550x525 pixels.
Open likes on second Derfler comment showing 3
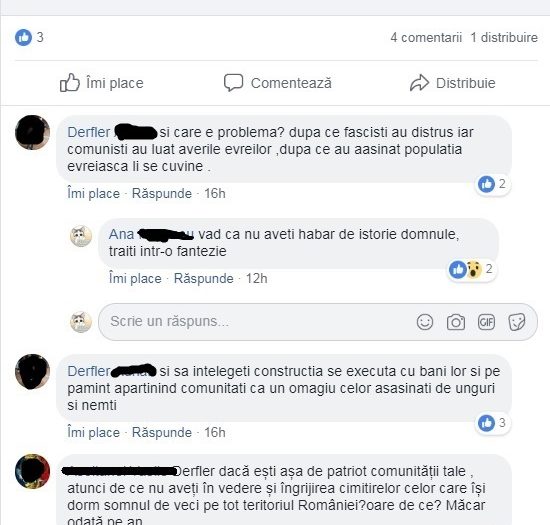click(493, 423)
